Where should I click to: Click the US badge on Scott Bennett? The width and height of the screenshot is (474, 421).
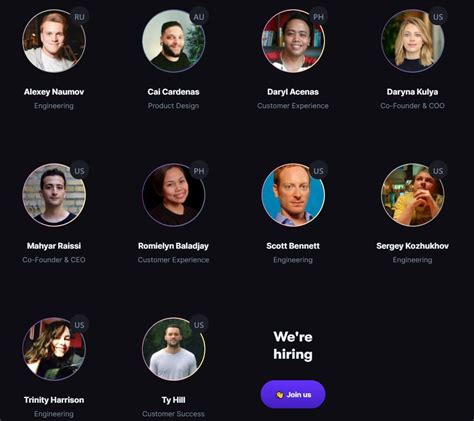point(318,171)
